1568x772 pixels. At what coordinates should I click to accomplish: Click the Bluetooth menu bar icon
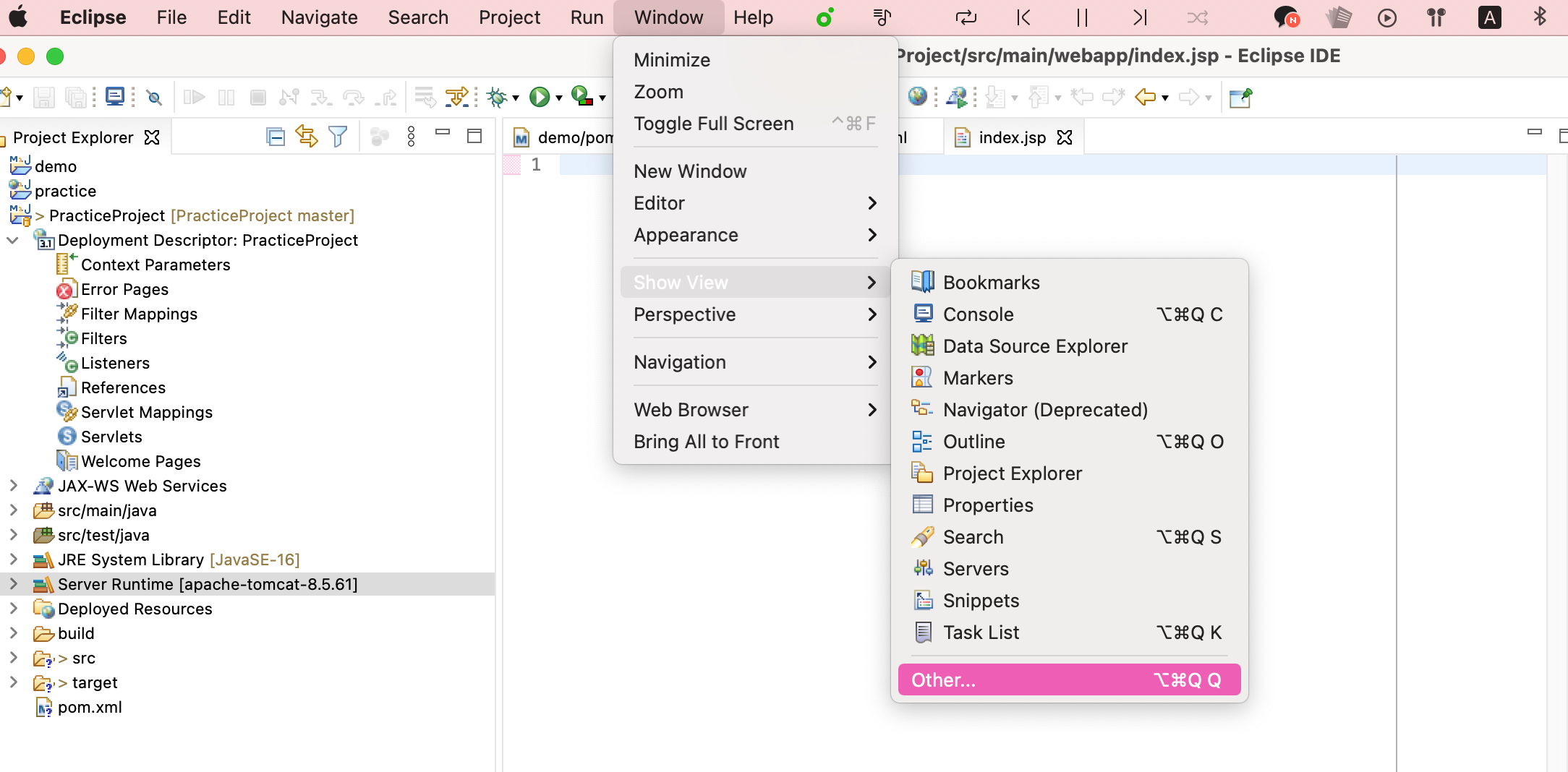[x=1540, y=17]
